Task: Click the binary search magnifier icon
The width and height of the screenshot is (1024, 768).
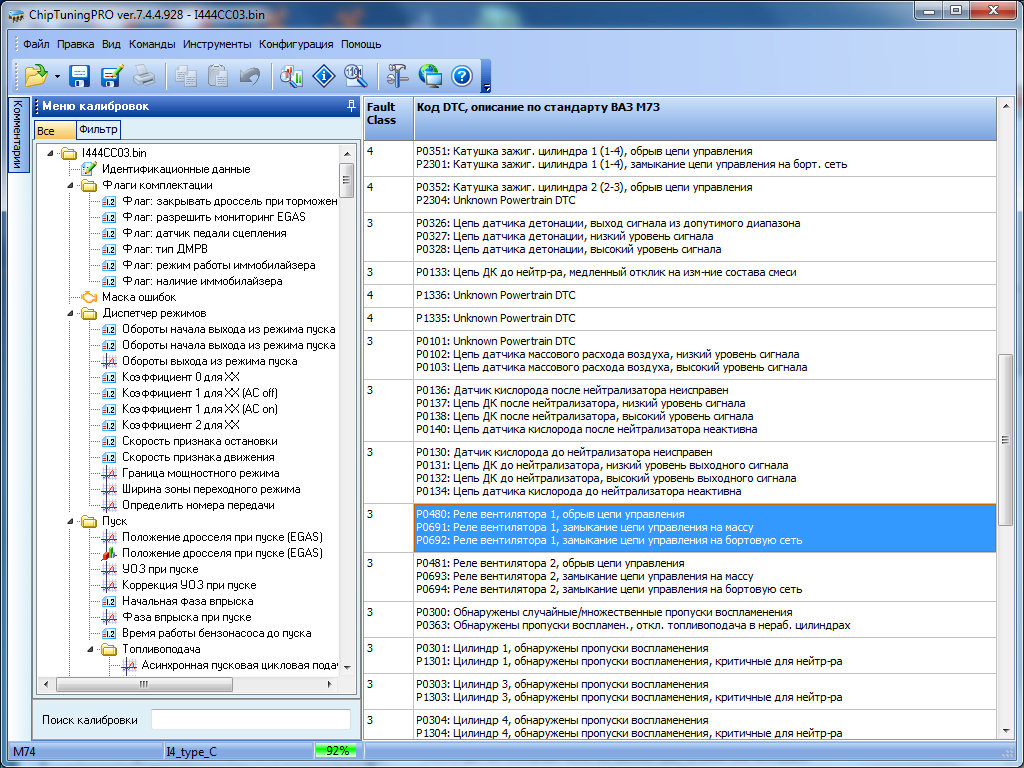Action: pos(355,75)
